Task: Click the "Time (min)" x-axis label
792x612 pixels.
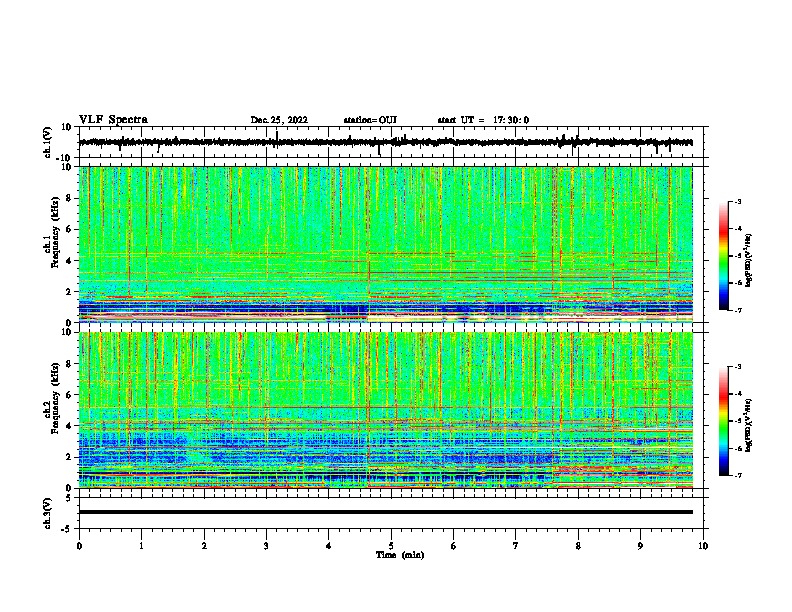Action: pos(400,555)
